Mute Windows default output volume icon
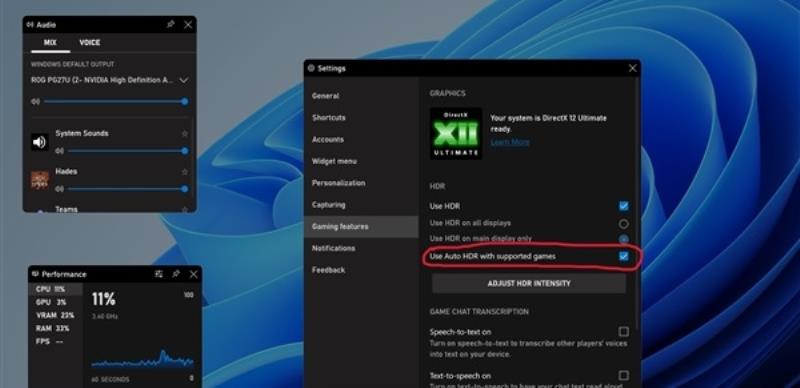The image size is (800, 388). click(35, 102)
